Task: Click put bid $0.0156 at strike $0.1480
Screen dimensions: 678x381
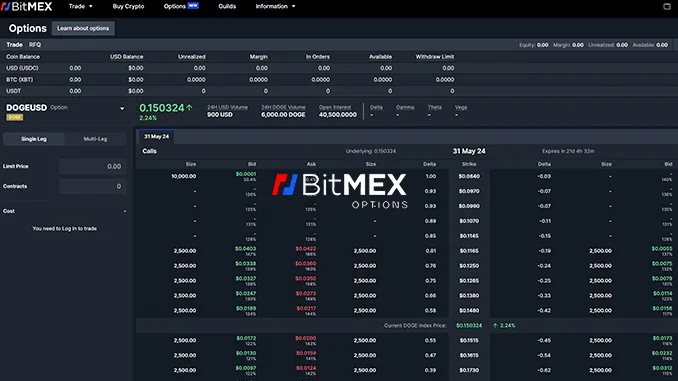Action: click(x=662, y=308)
